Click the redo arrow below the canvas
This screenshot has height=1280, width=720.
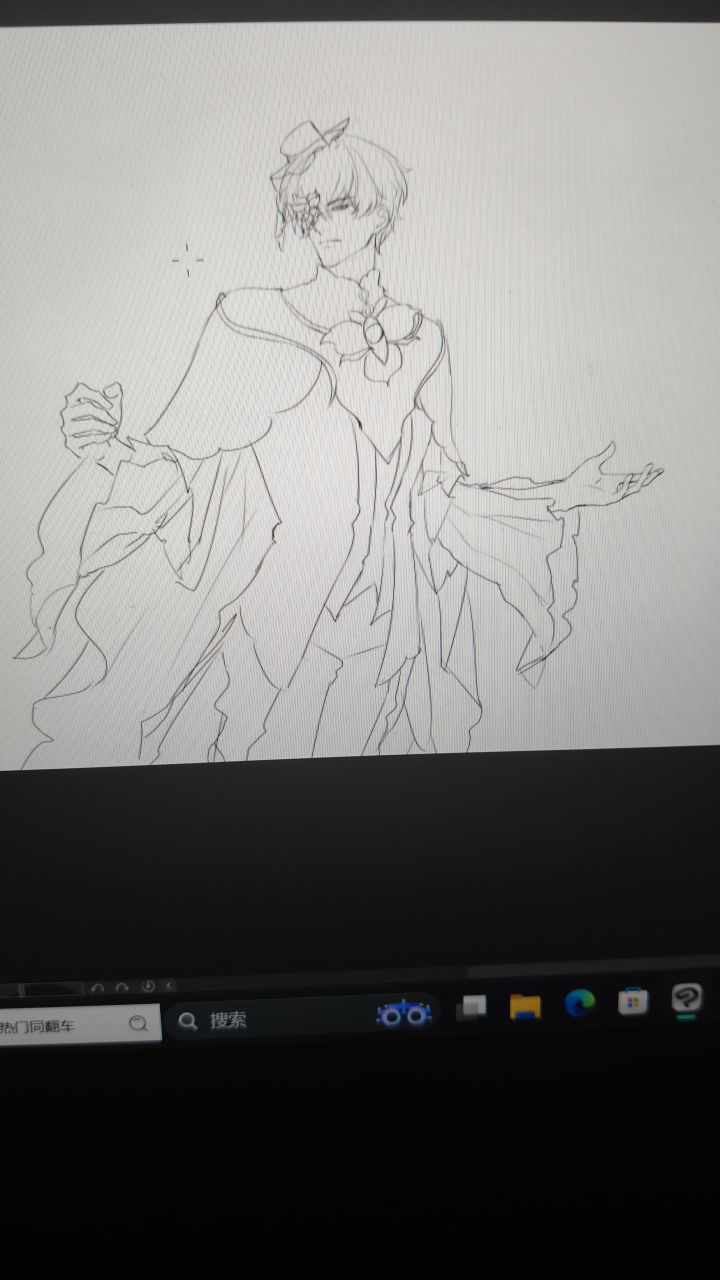tap(122, 987)
